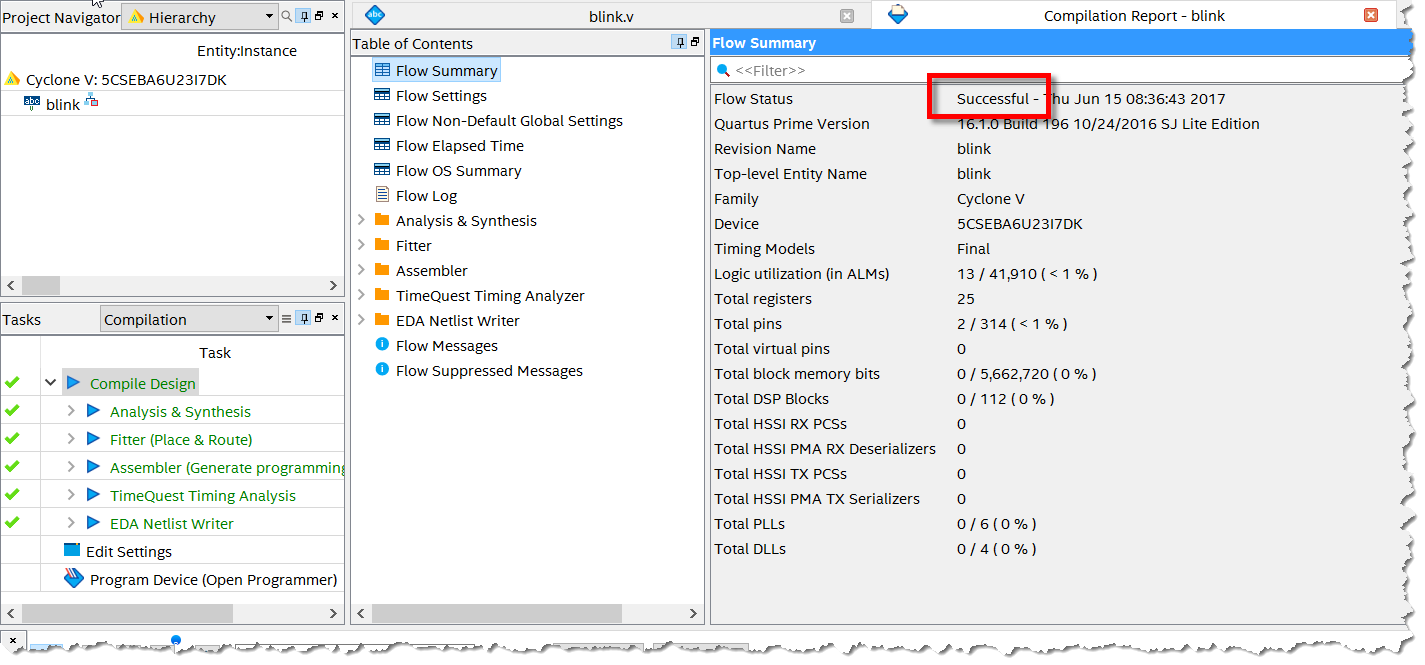Viewport: 1425px width, 665px height.
Task: Expand the Assembler task in Tasks
Action: point(70,467)
